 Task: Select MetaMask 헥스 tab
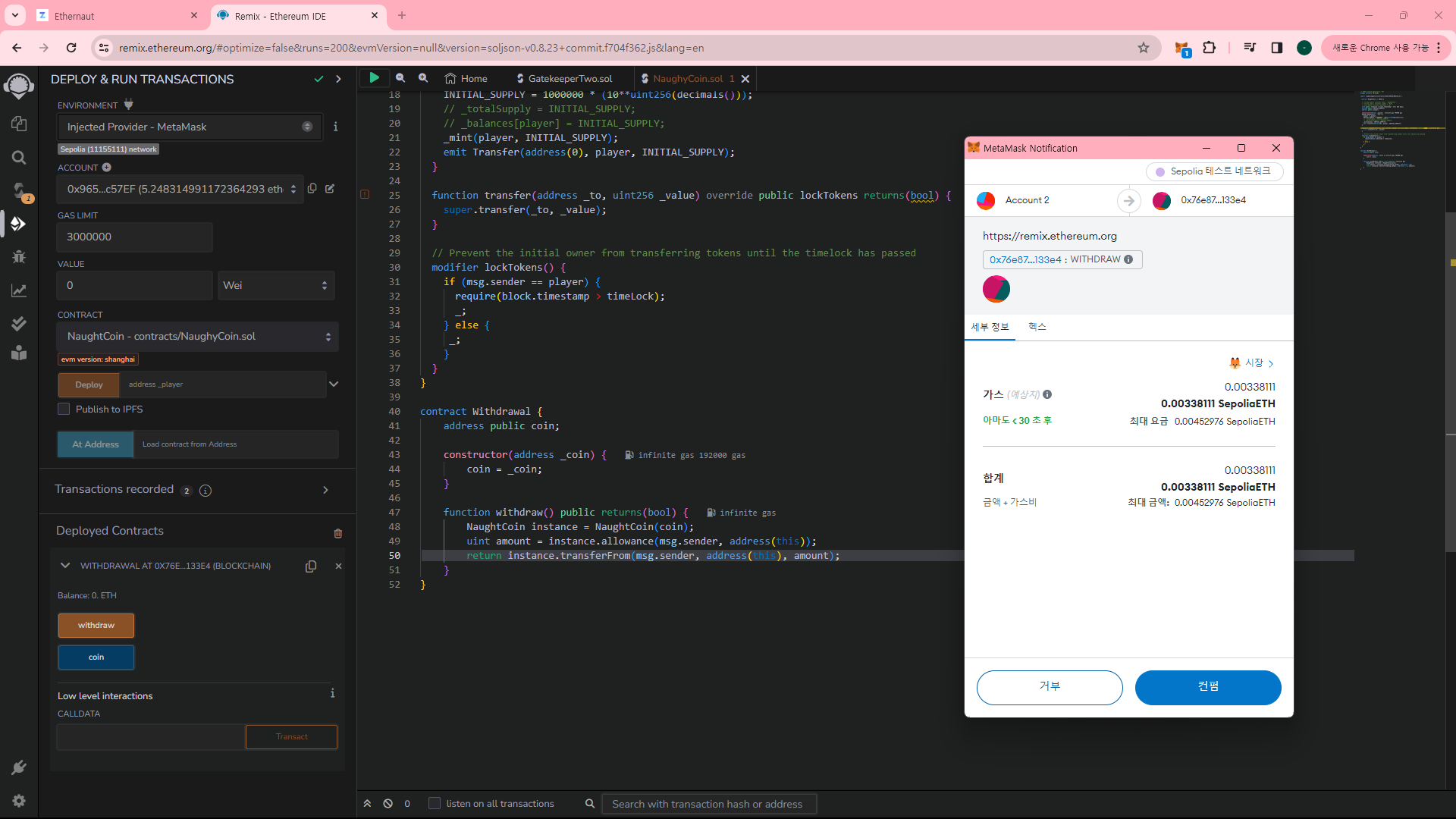pyautogui.click(x=1037, y=327)
